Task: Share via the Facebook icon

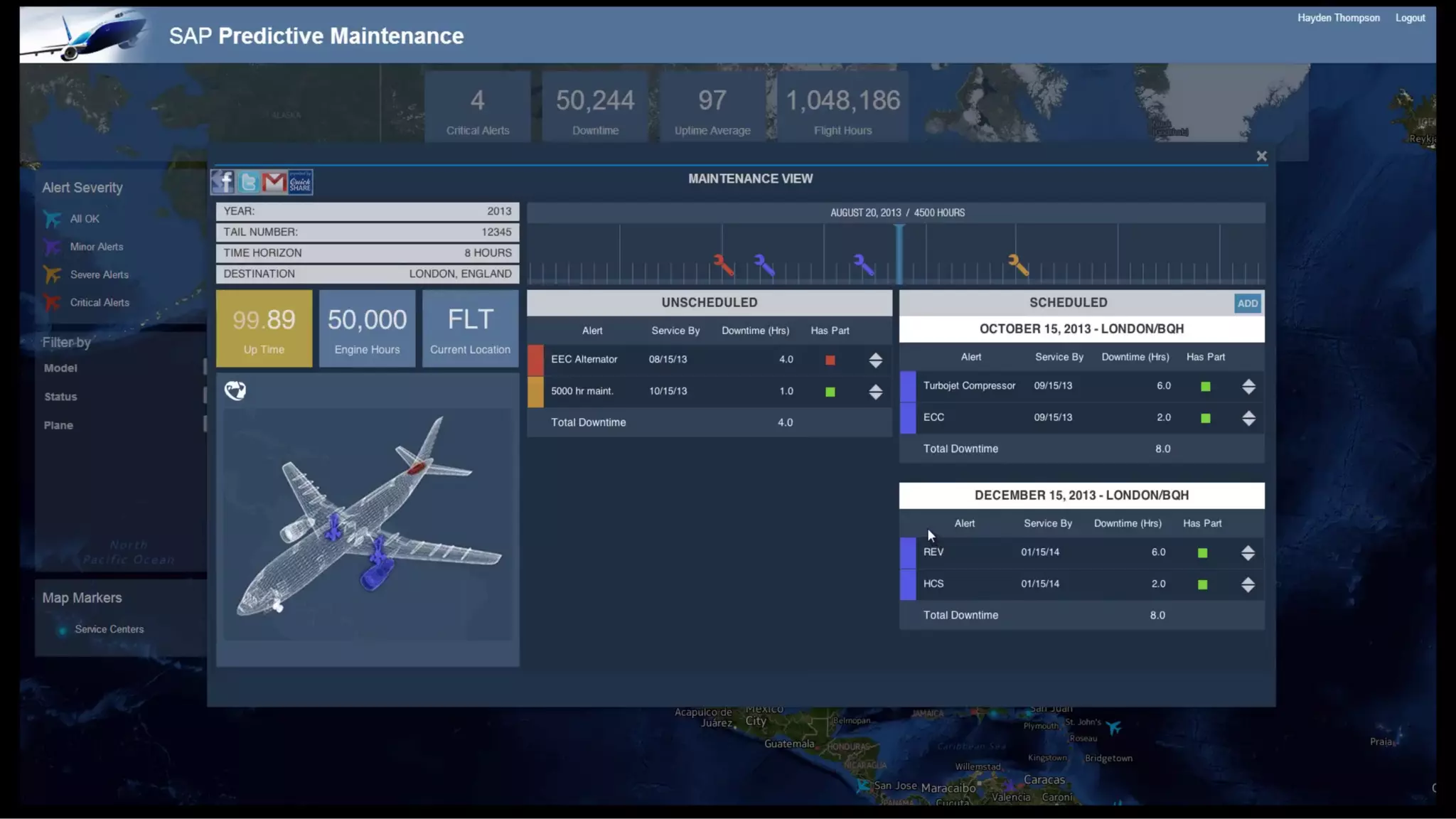Action: [x=223, y=182]
